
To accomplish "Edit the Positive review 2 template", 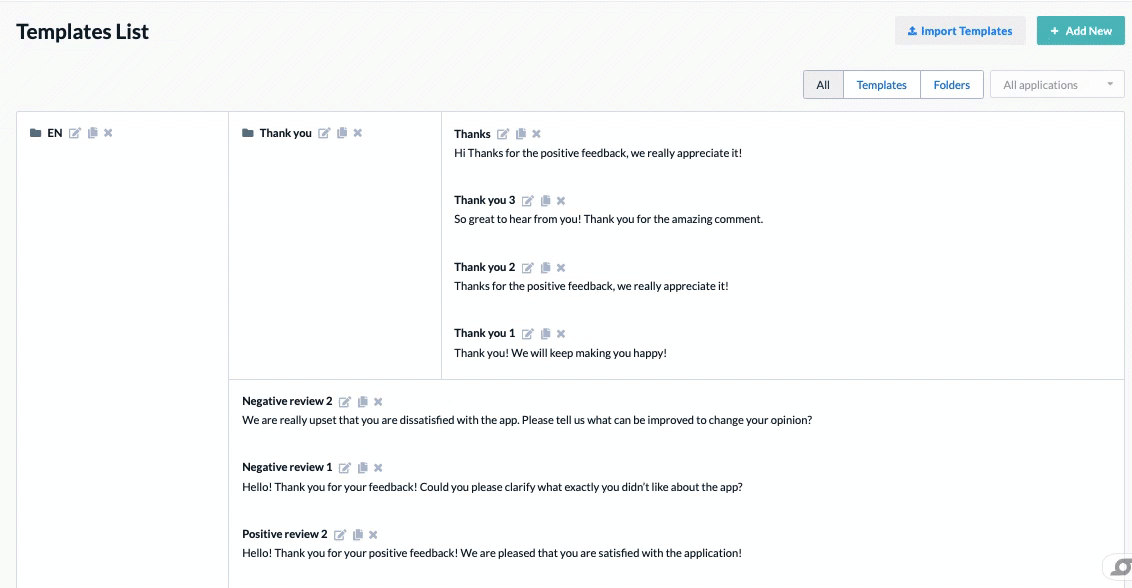I will click(x=340, y=535).
